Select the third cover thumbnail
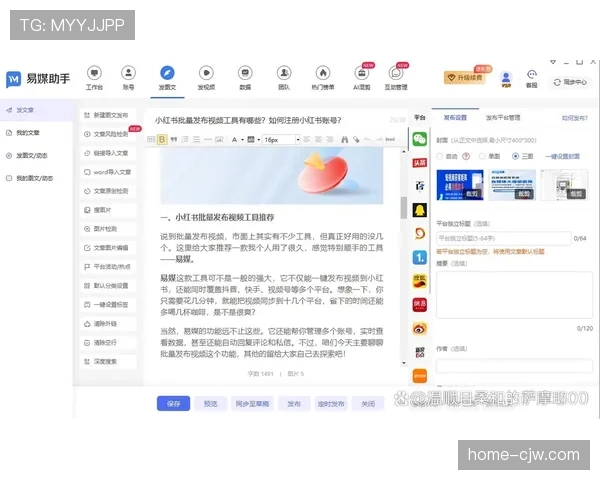The width and height of the screenshot is (600, 480). coord(564,185)
